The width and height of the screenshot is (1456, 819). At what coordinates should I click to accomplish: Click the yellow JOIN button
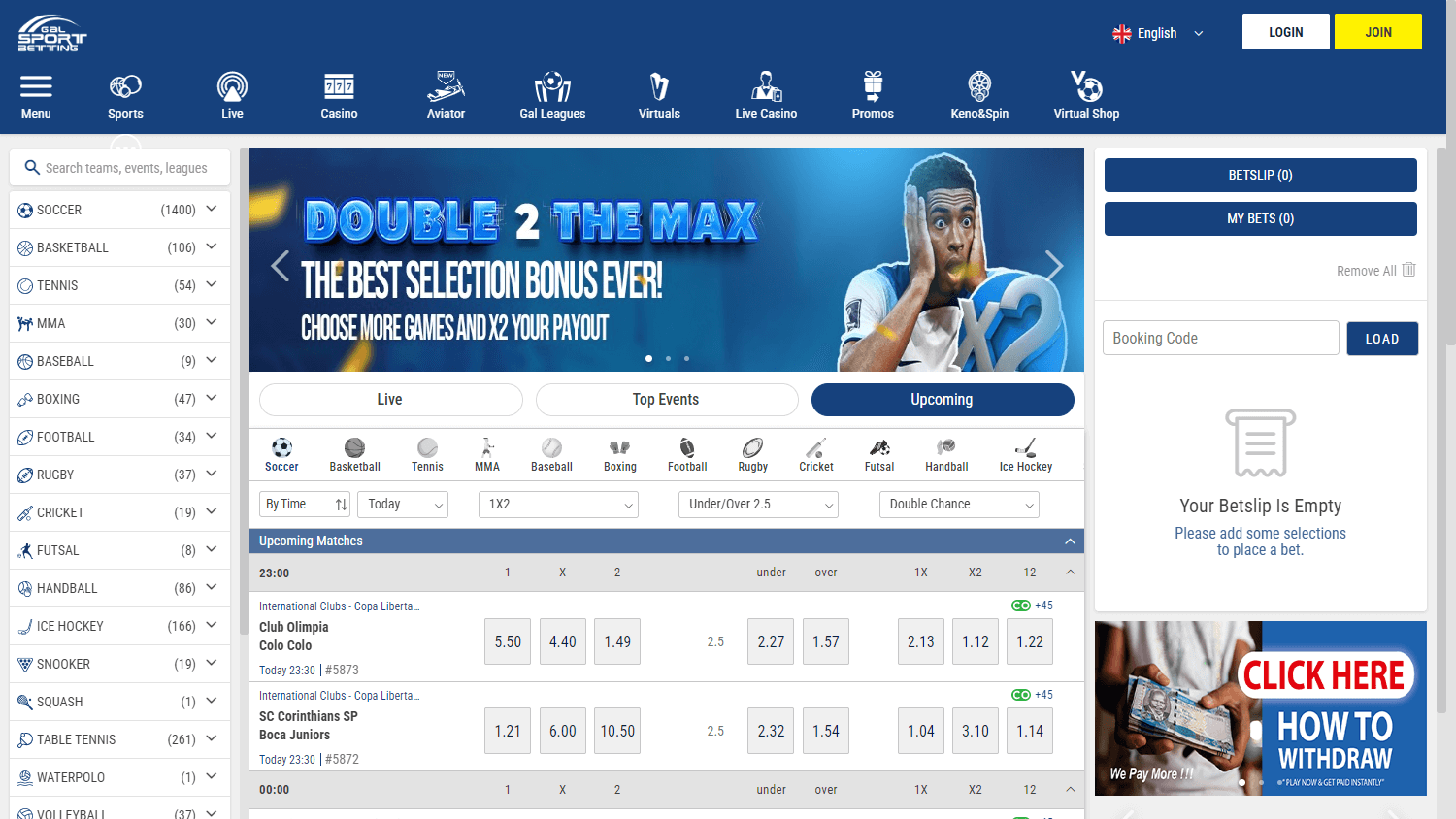tap(1378, 32)
